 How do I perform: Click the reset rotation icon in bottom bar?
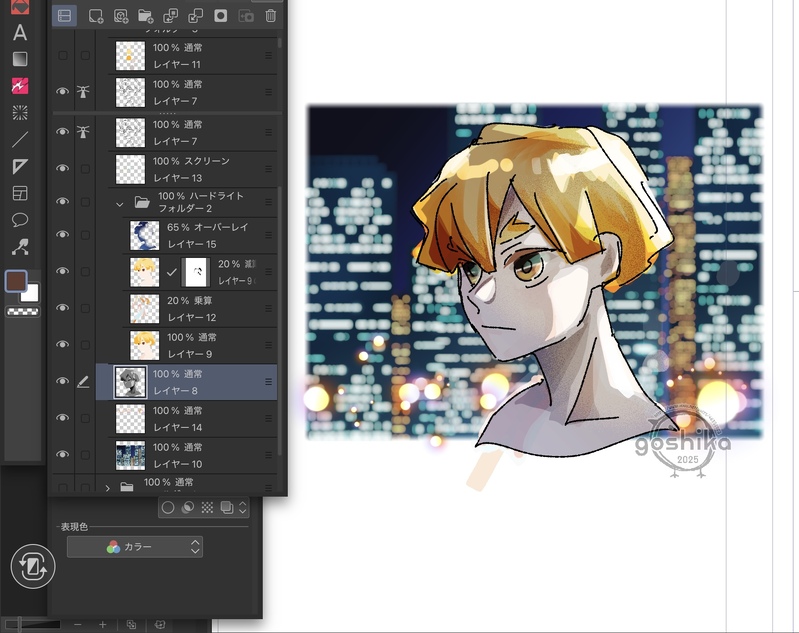[159, 624]
